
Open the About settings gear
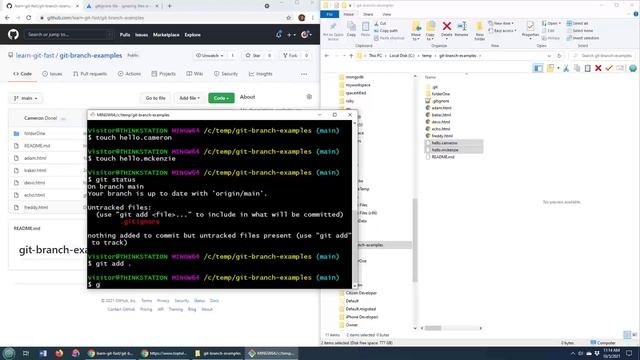coord(309,97)
